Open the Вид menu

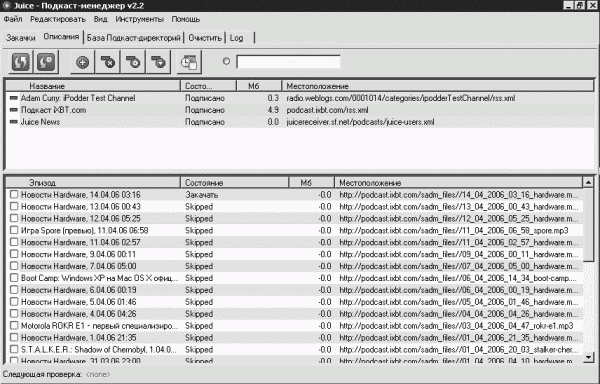101,19
